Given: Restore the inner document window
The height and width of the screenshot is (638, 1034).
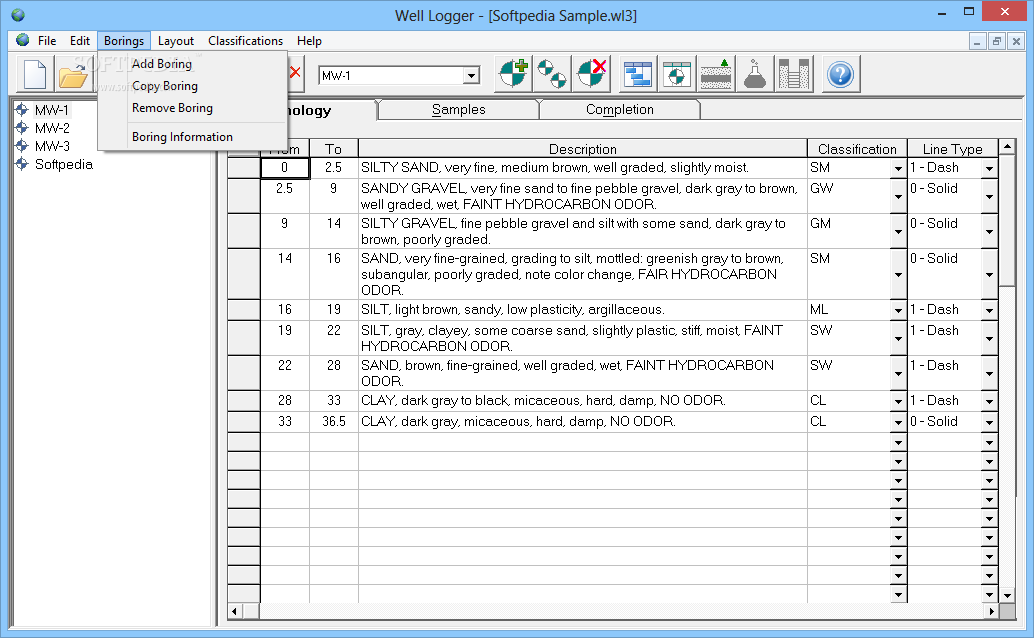Looking at the screenshot, I should coord(996,41).
